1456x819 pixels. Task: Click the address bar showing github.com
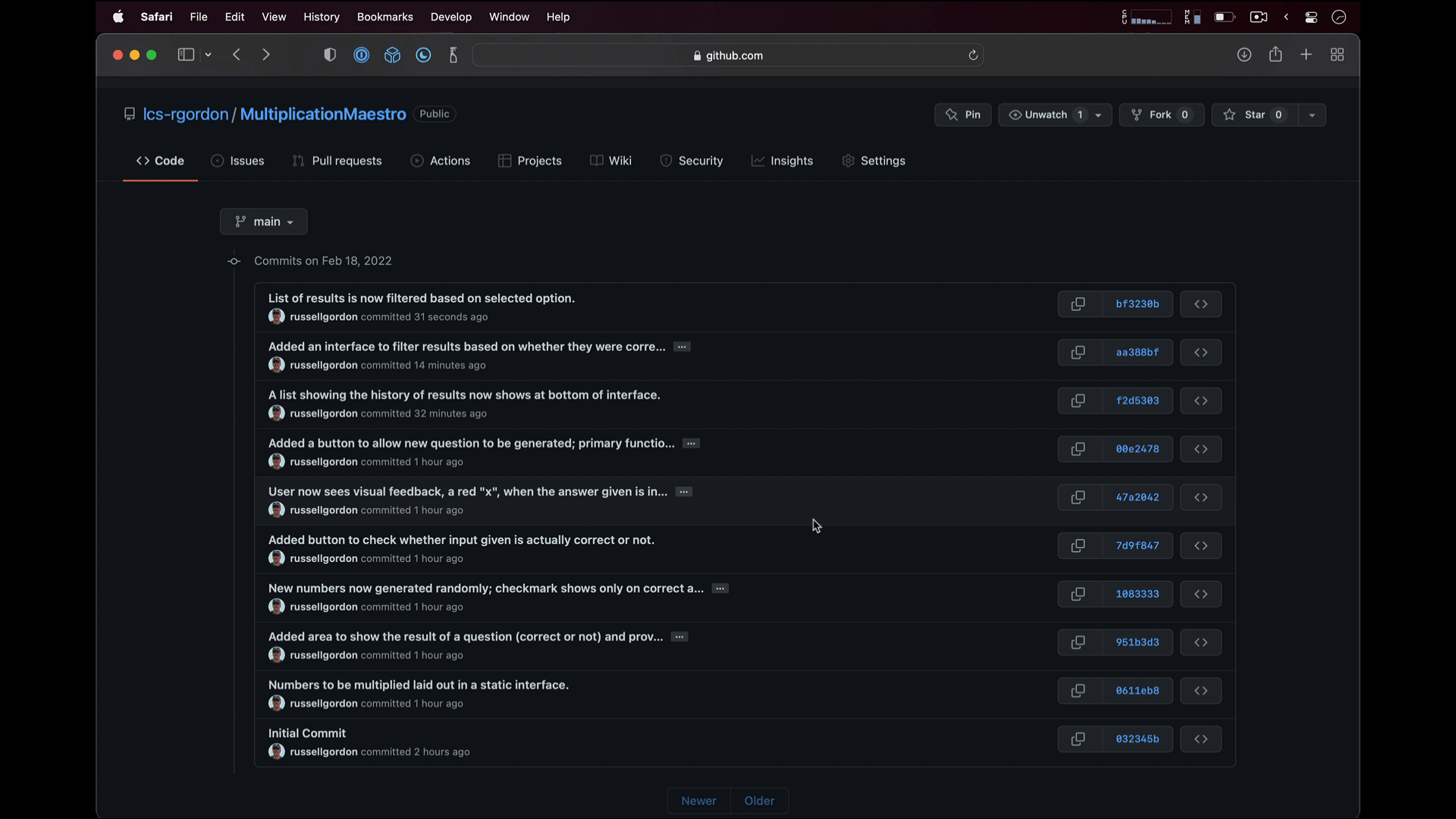coord(727,55)
